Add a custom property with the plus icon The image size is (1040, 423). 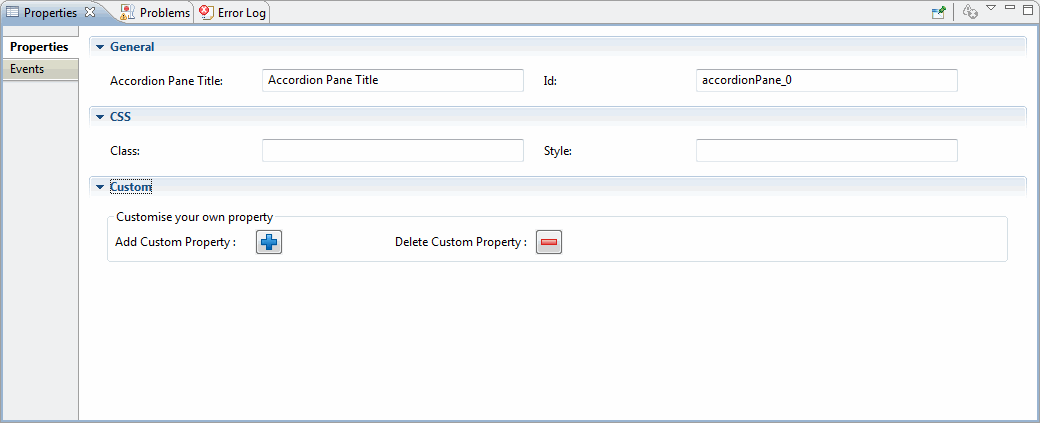click(269, 243)
